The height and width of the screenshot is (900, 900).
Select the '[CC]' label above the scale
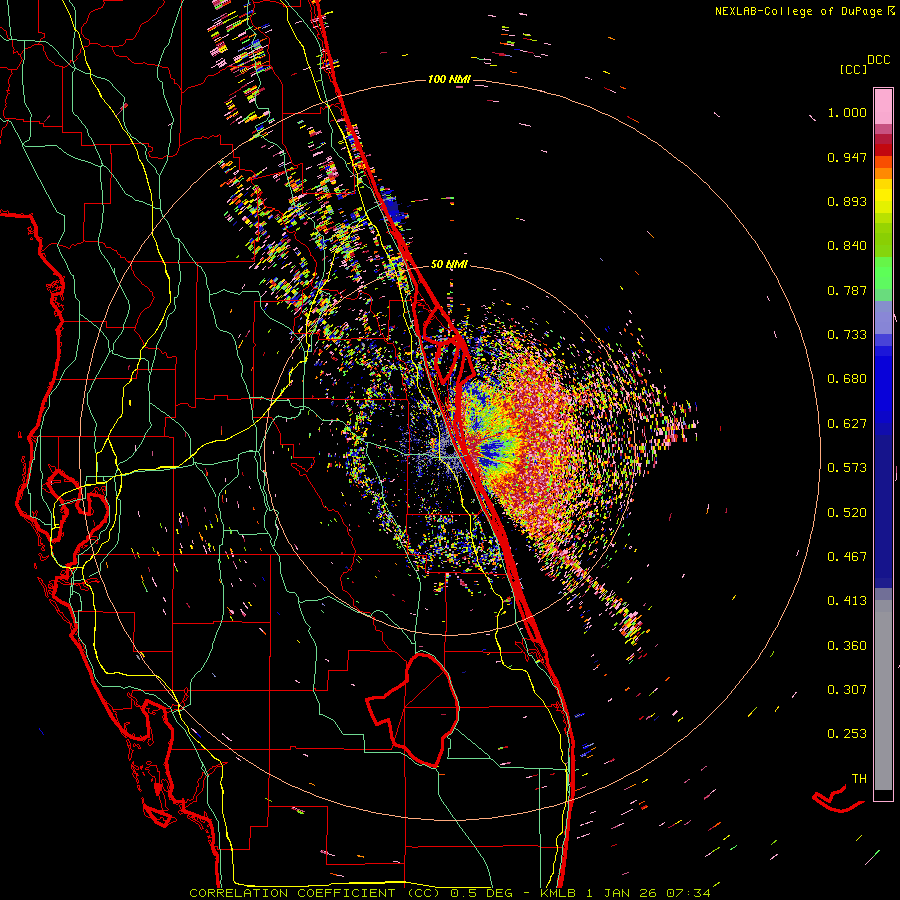tap(853, 69)
